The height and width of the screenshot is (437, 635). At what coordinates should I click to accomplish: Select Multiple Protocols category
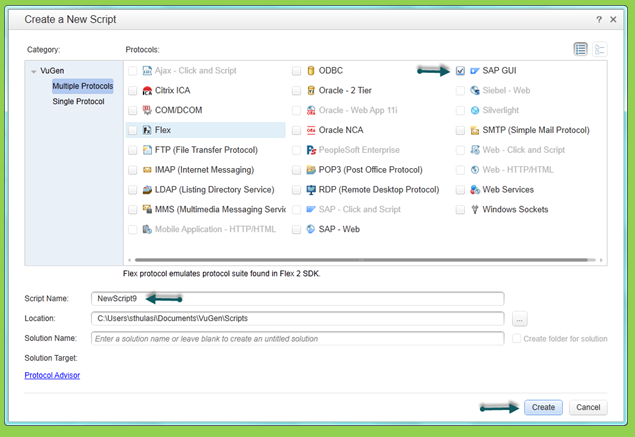point(83,86)
